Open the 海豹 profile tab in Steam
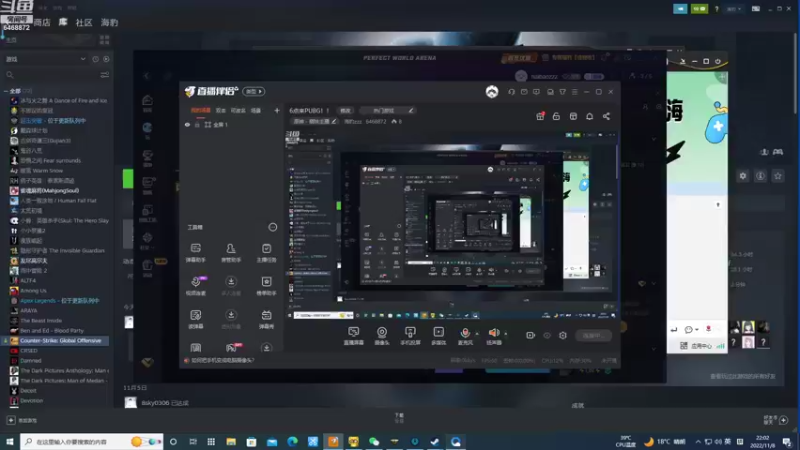This screenshot has height=450, width=800. [x=109, y=22]
